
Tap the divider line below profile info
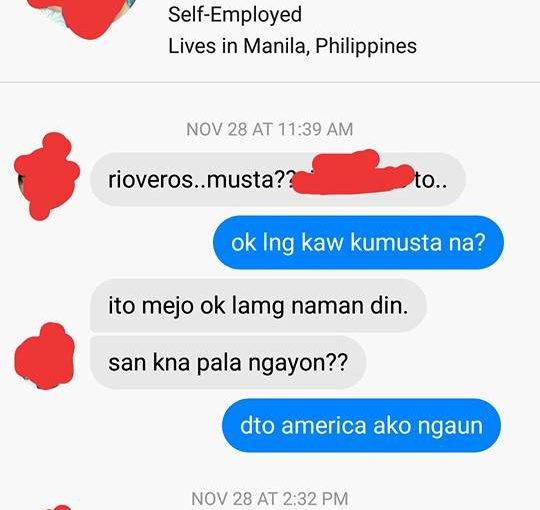click(270, 82)
